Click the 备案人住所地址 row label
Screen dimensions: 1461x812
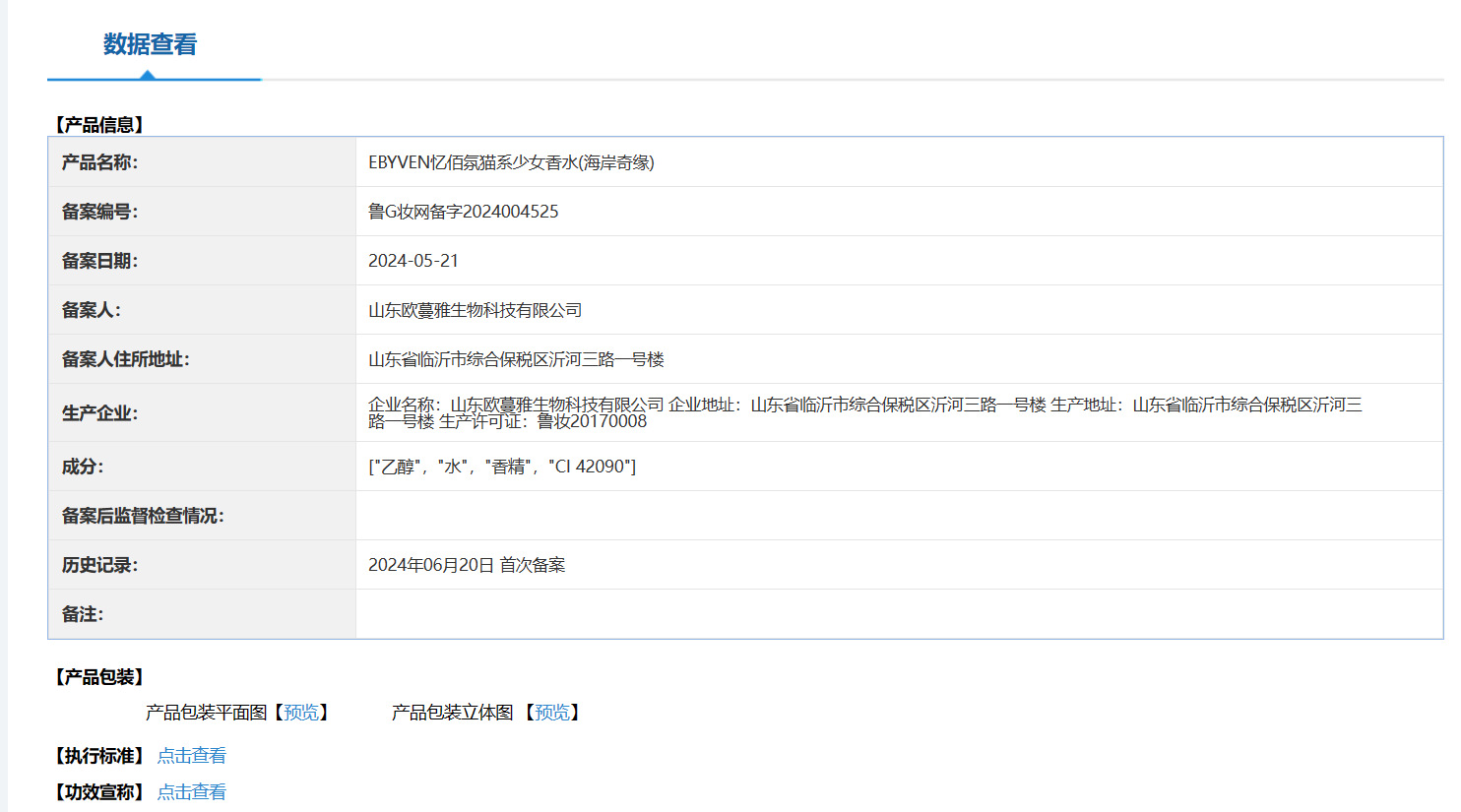[125, 359]
